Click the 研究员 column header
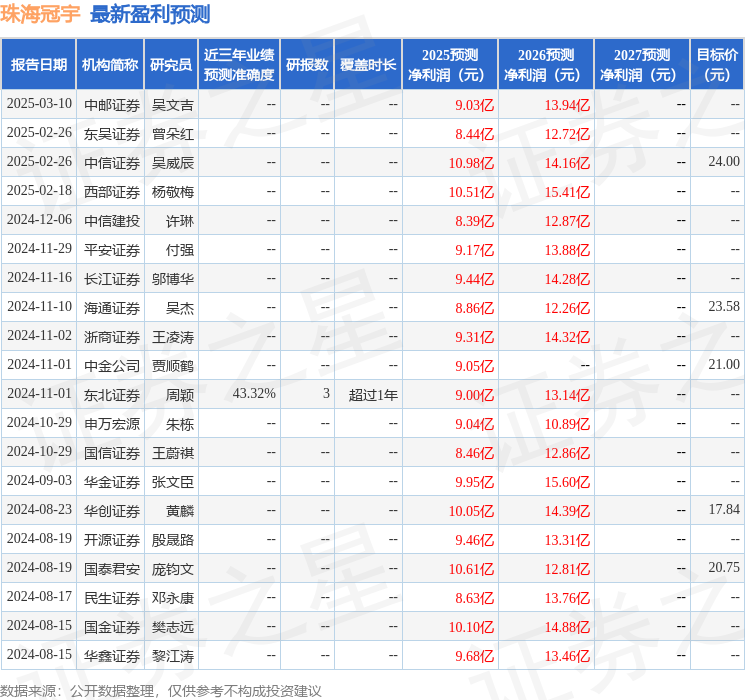This screenshot has width=745, height=700. click(171, 65)
